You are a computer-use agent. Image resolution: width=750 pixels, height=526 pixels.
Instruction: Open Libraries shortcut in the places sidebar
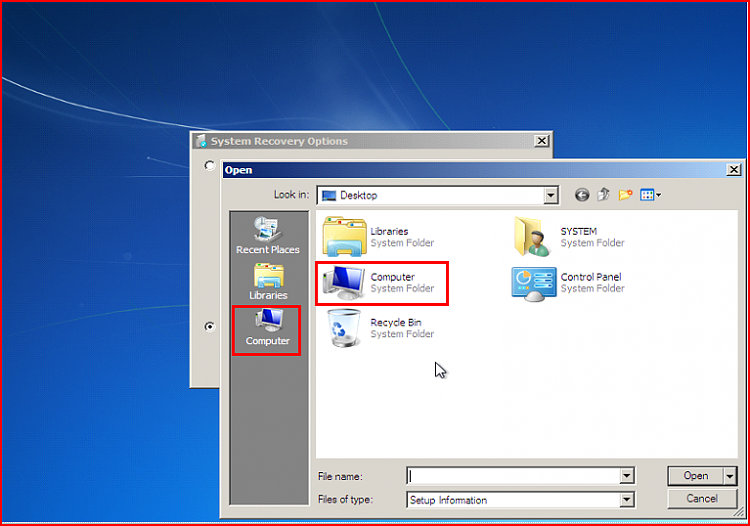click(x=268, y=282)
